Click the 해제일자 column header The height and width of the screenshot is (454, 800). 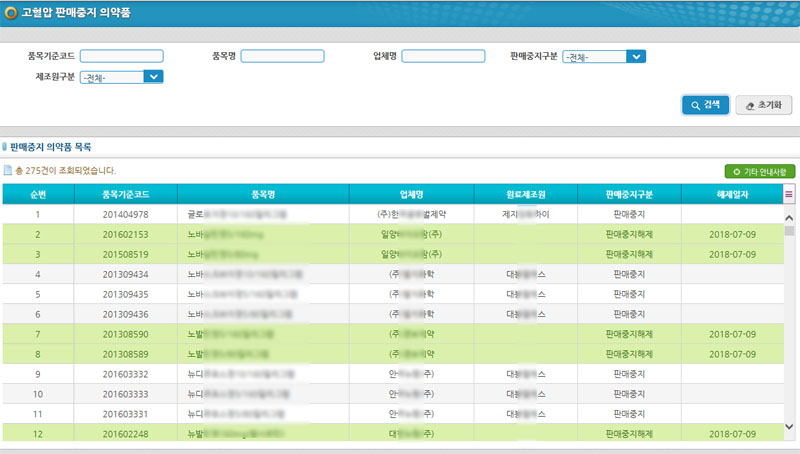731,194
